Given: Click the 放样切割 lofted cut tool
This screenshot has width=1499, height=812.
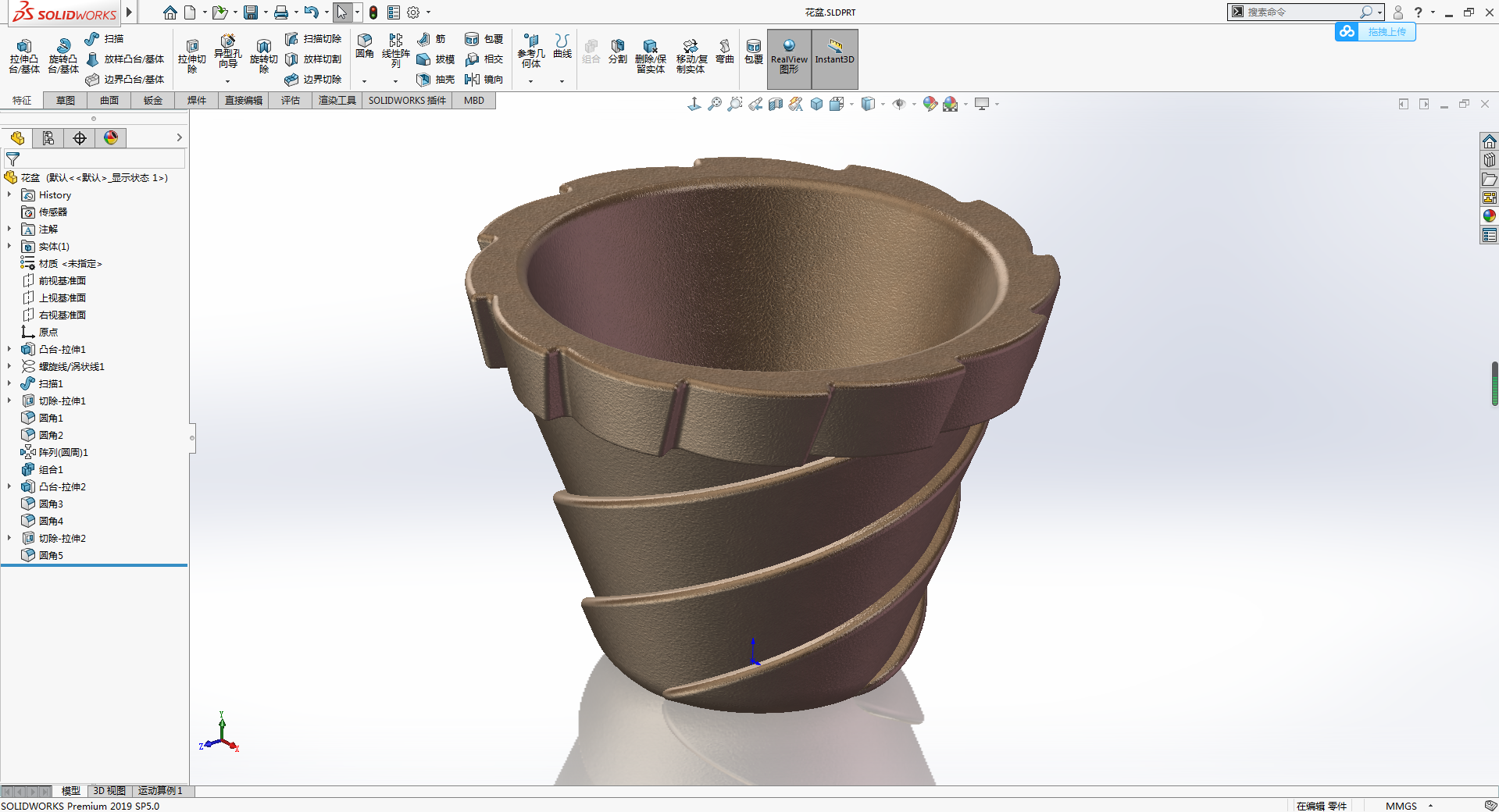Looking at the screenshot, I should pos(313,59).
